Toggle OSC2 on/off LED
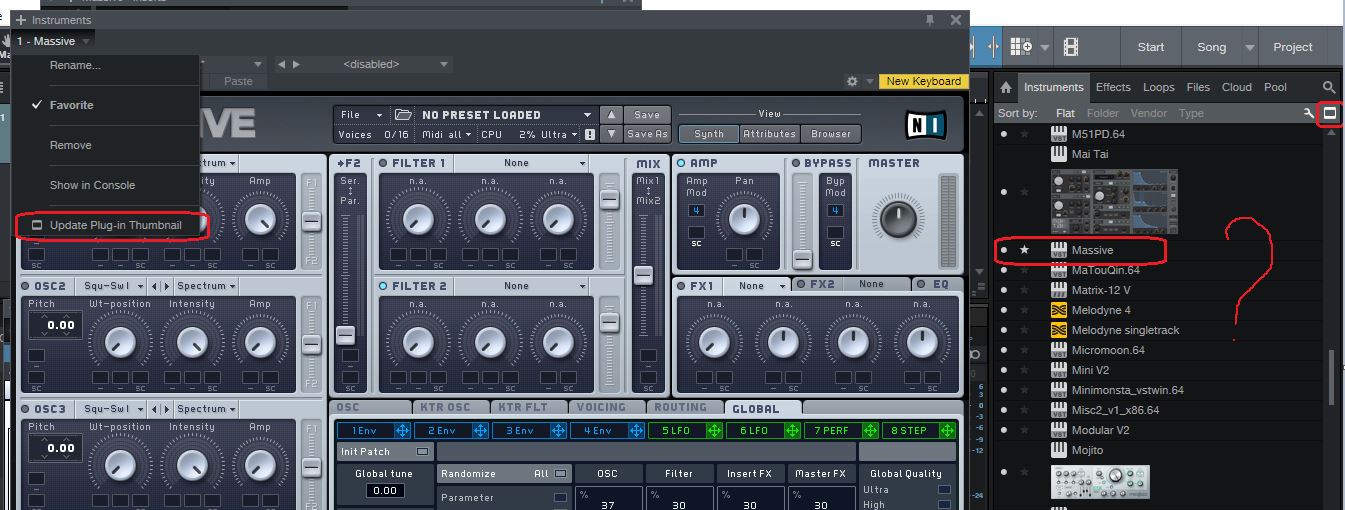This screenshot has width=1345, height=510. [26, 286]
